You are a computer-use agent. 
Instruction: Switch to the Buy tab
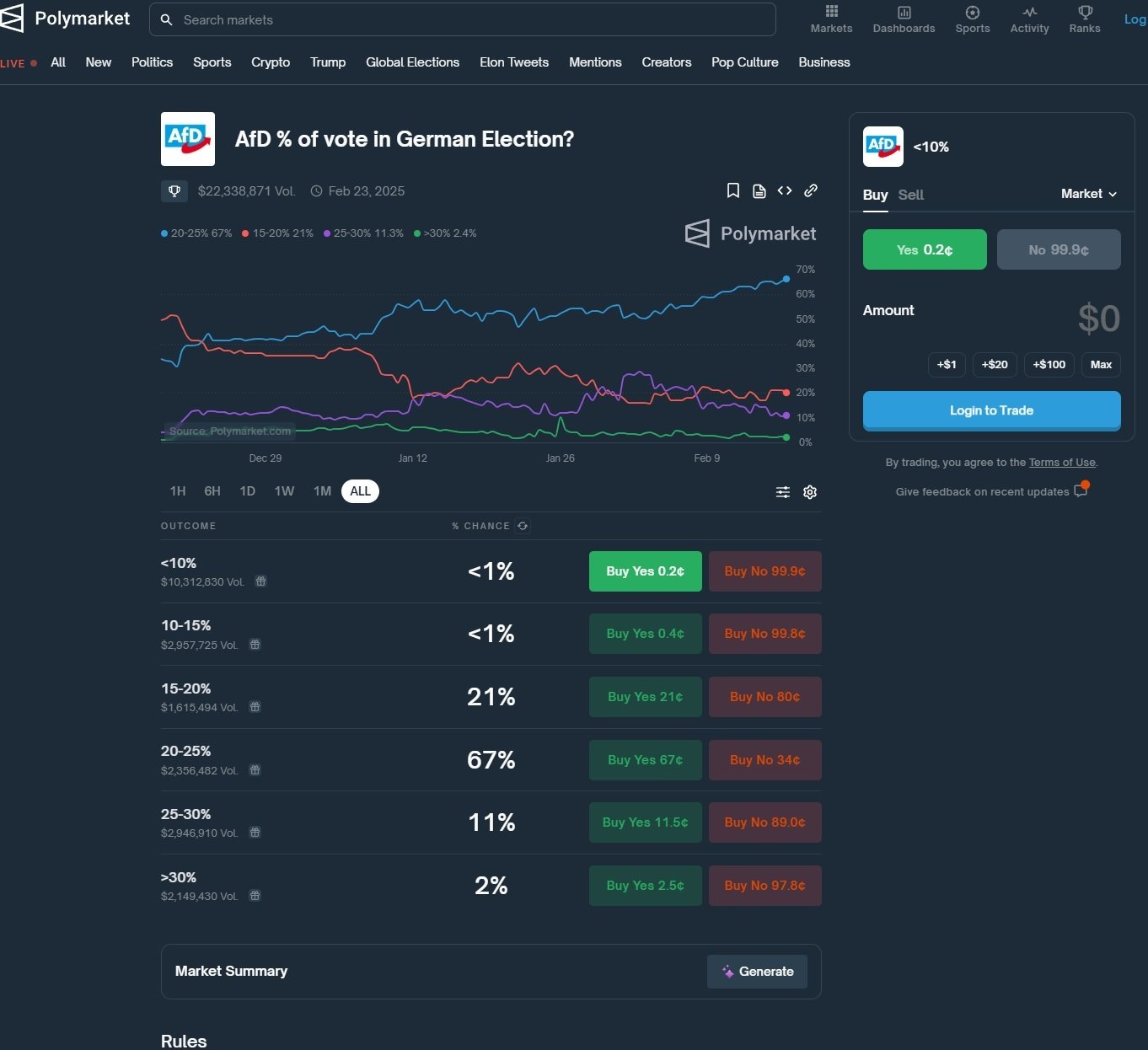click(875, 195)
